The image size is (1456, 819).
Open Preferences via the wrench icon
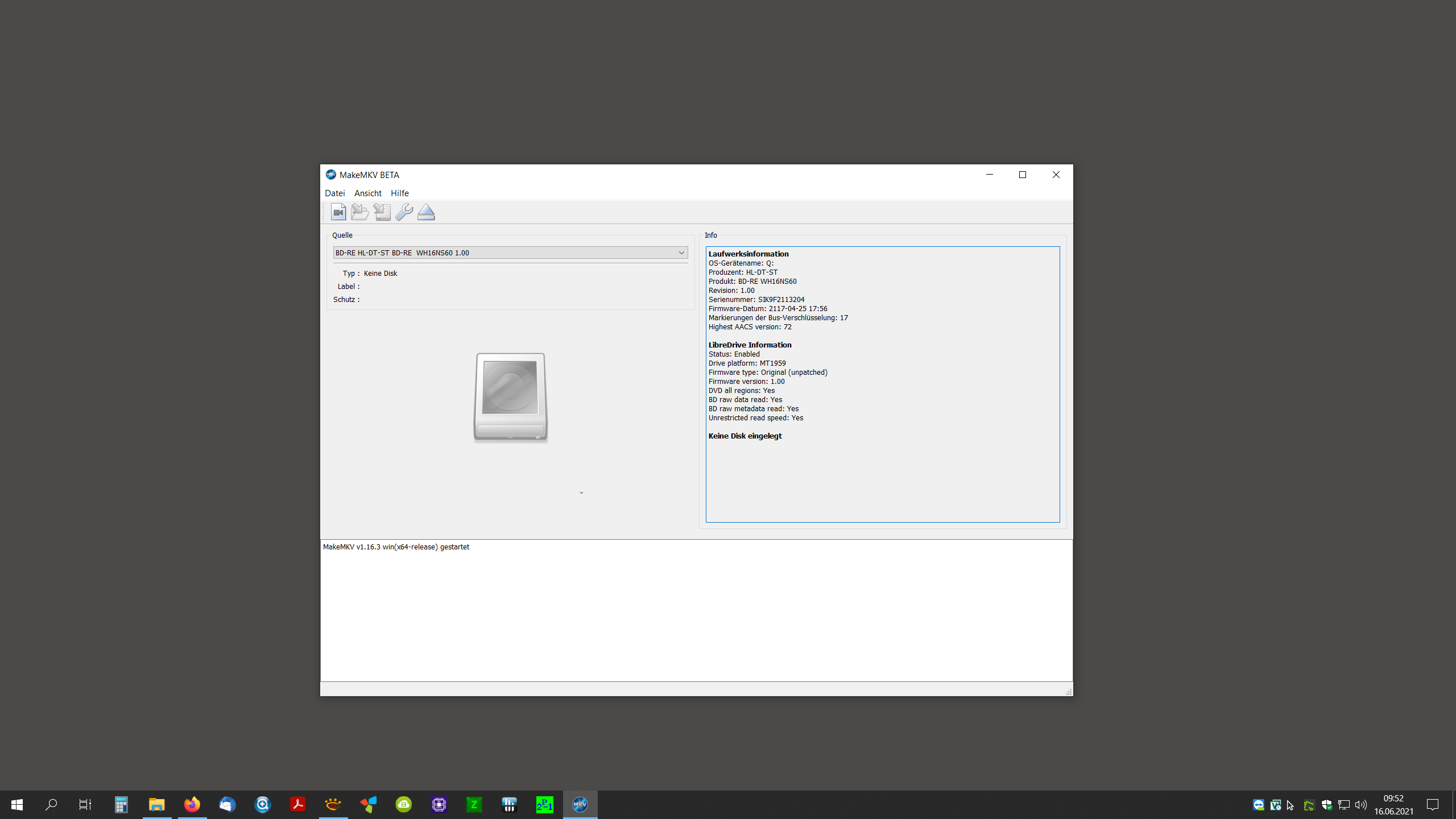tap(404, 212)
